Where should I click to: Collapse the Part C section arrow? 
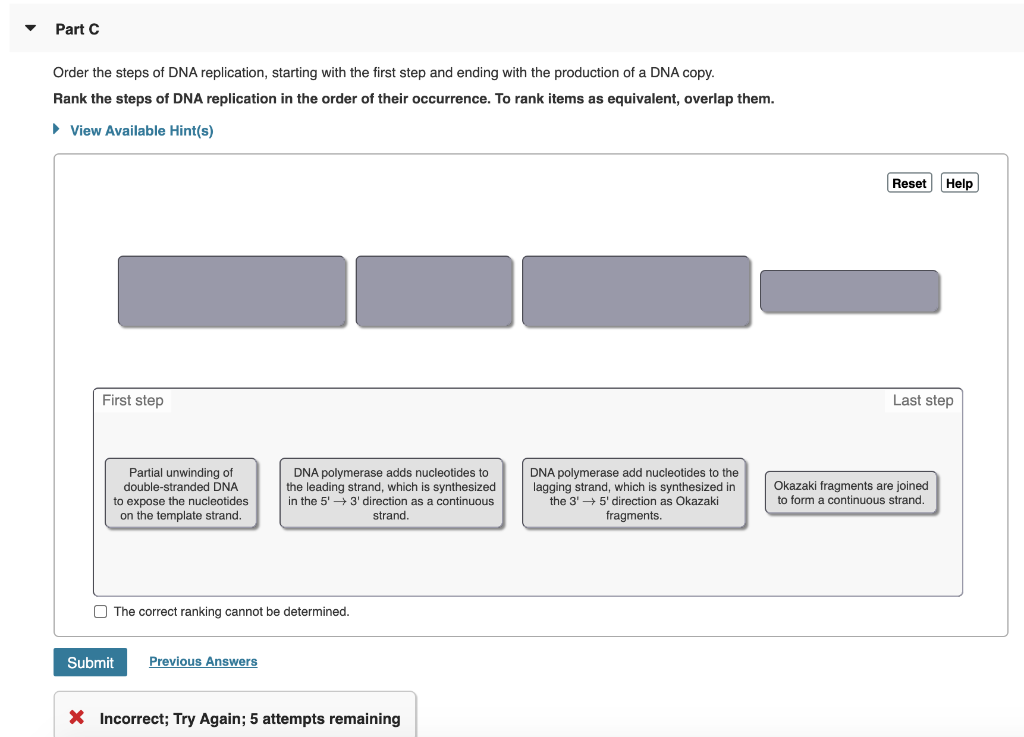30,28
